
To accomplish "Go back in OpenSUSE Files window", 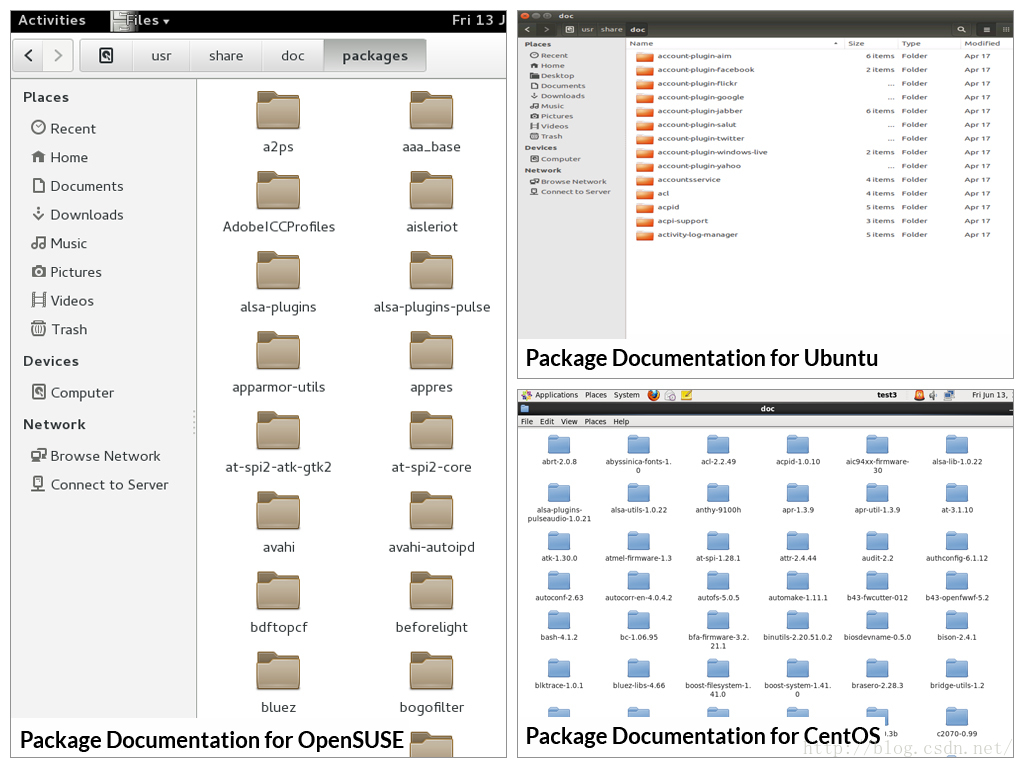I will click(28, 56).
